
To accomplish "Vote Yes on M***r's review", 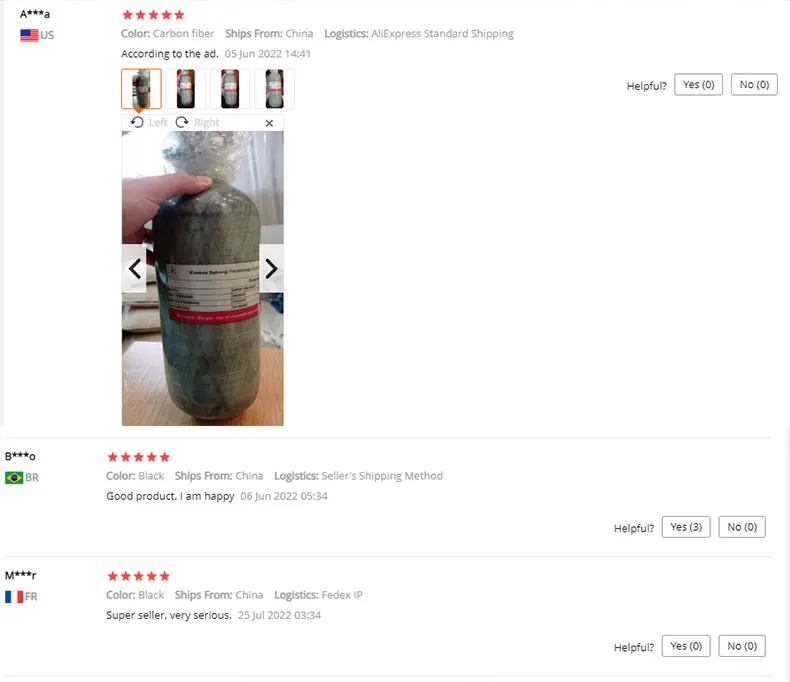I will (686, 646).
